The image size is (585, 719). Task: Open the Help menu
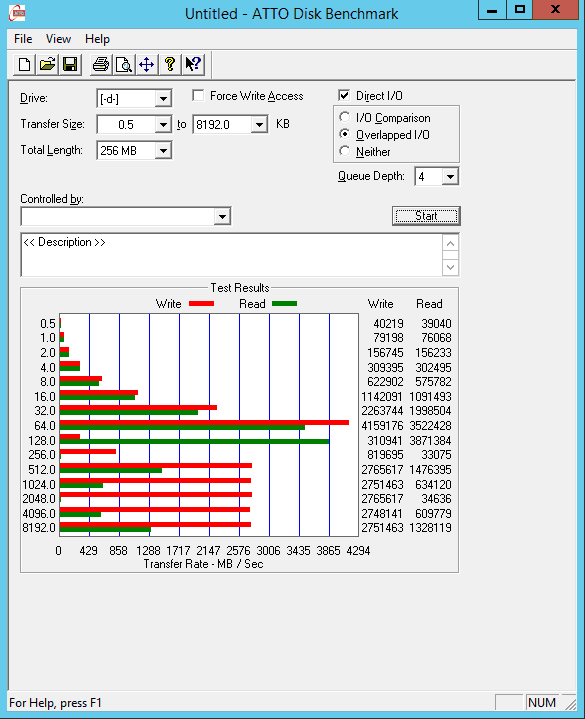tap(97, 39)
